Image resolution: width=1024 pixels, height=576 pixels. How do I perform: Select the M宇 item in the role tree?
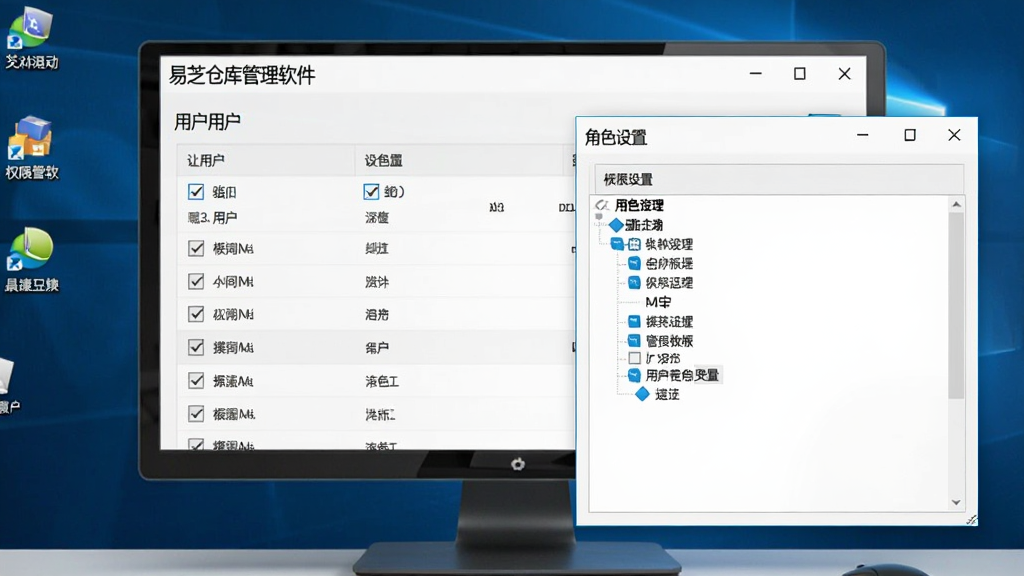click(x=658, y=302)
